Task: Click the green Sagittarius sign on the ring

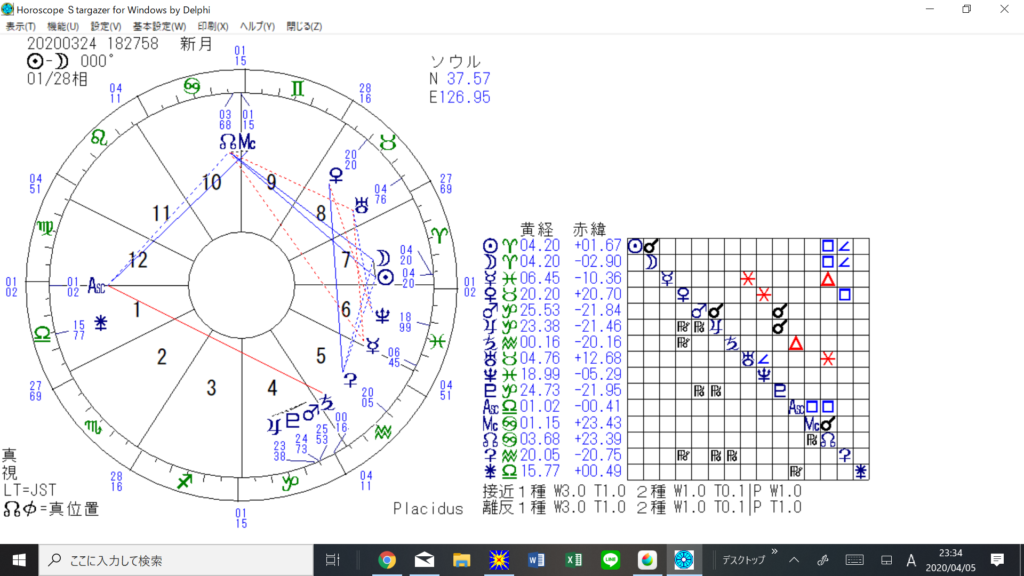Action: pyautogui.click(x=185, y=481)
